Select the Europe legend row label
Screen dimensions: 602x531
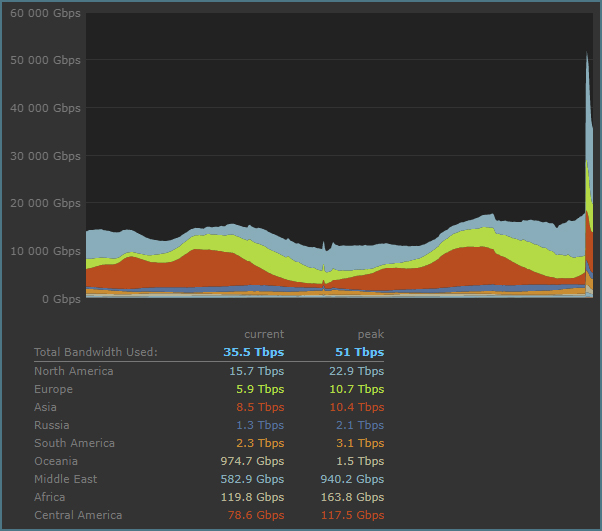point(53,389)
